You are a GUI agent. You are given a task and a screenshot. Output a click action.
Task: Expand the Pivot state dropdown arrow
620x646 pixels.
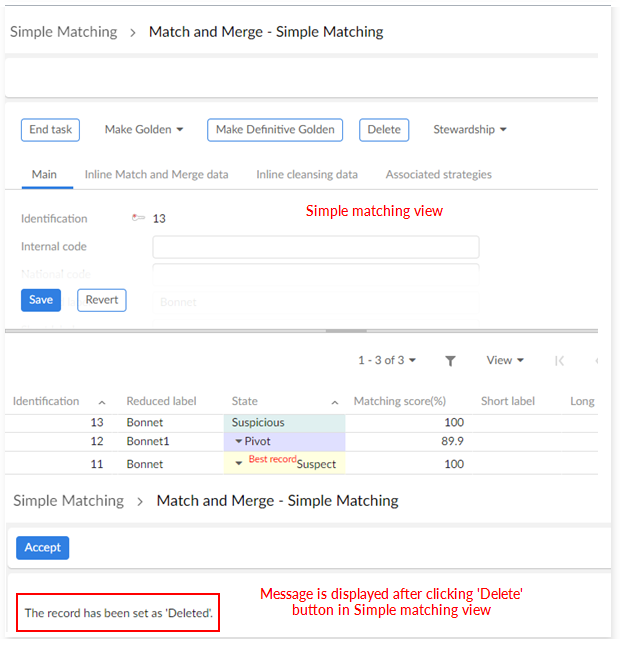(238, 441)
